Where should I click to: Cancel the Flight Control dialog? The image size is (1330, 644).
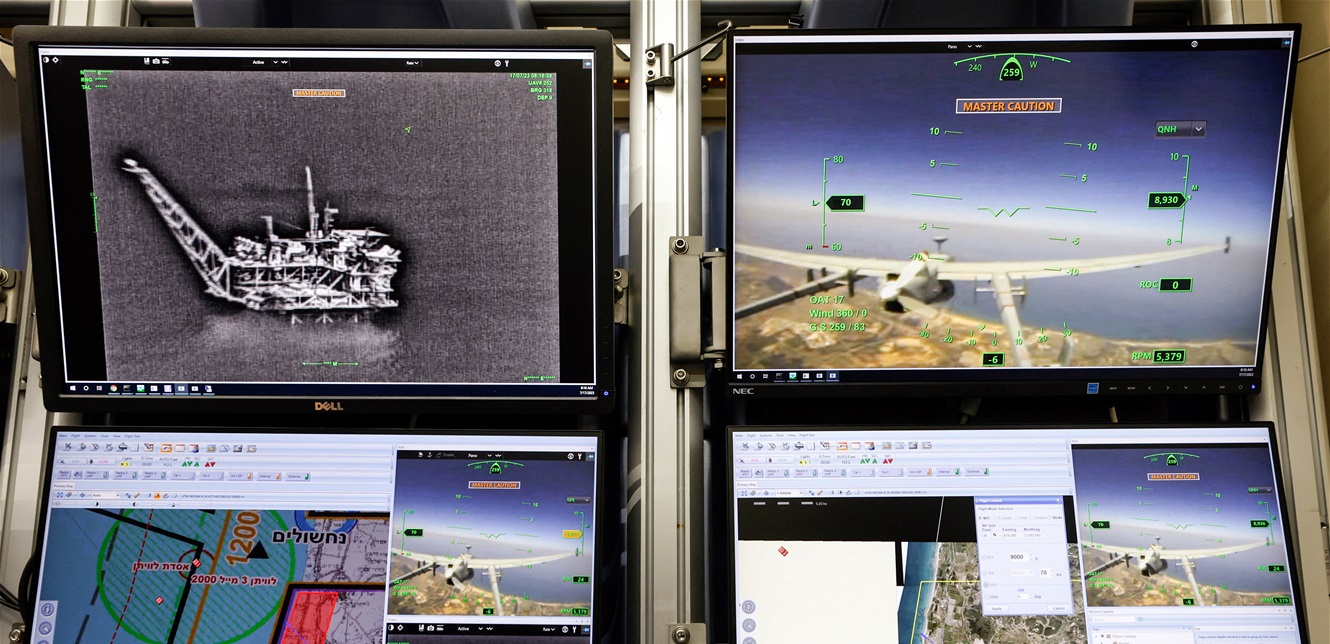(1059, 608)
